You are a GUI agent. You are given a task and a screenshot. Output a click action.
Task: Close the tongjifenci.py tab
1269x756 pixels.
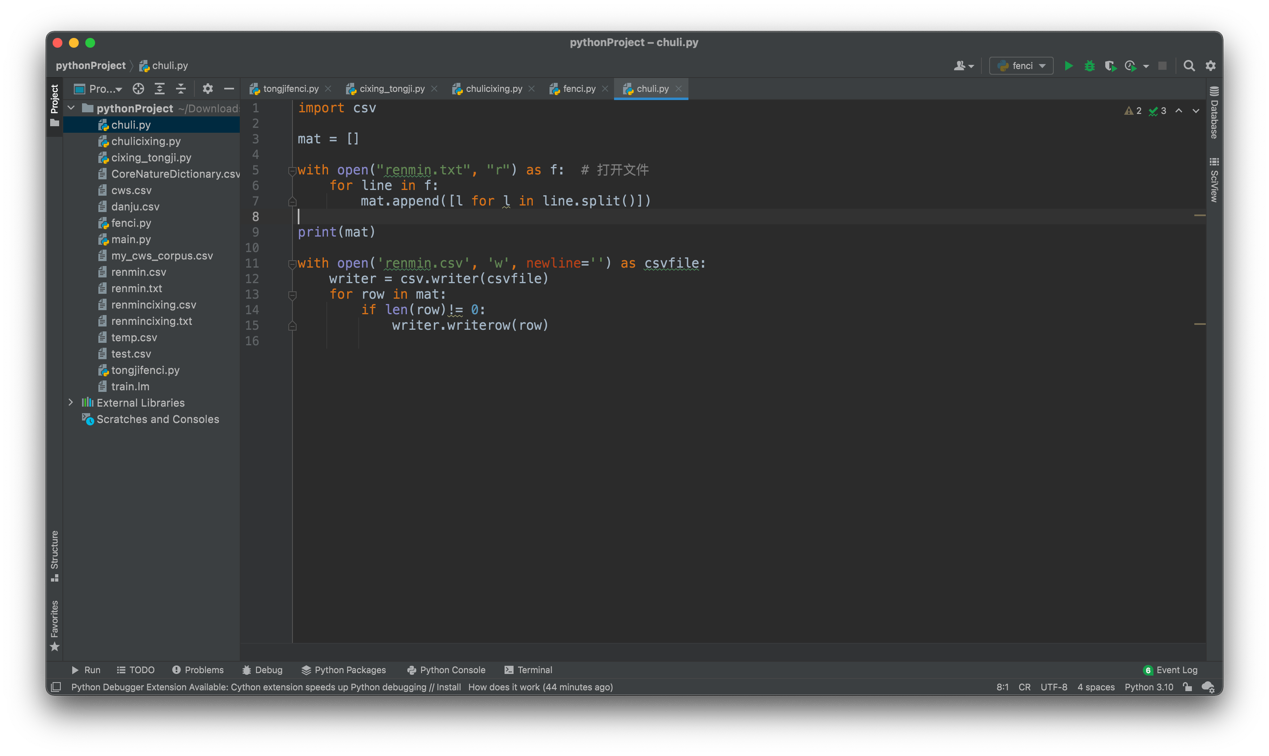pyautogui.click(x=328, y=89)
